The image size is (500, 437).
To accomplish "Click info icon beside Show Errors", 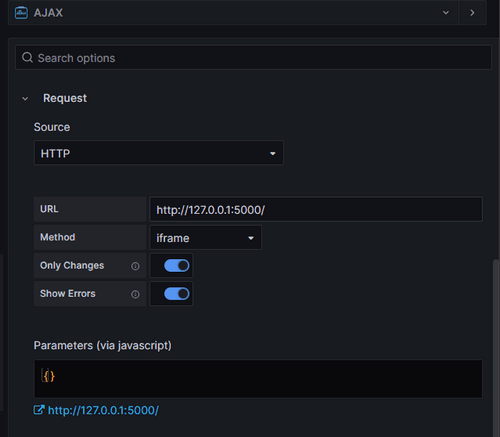I will 135,294.
